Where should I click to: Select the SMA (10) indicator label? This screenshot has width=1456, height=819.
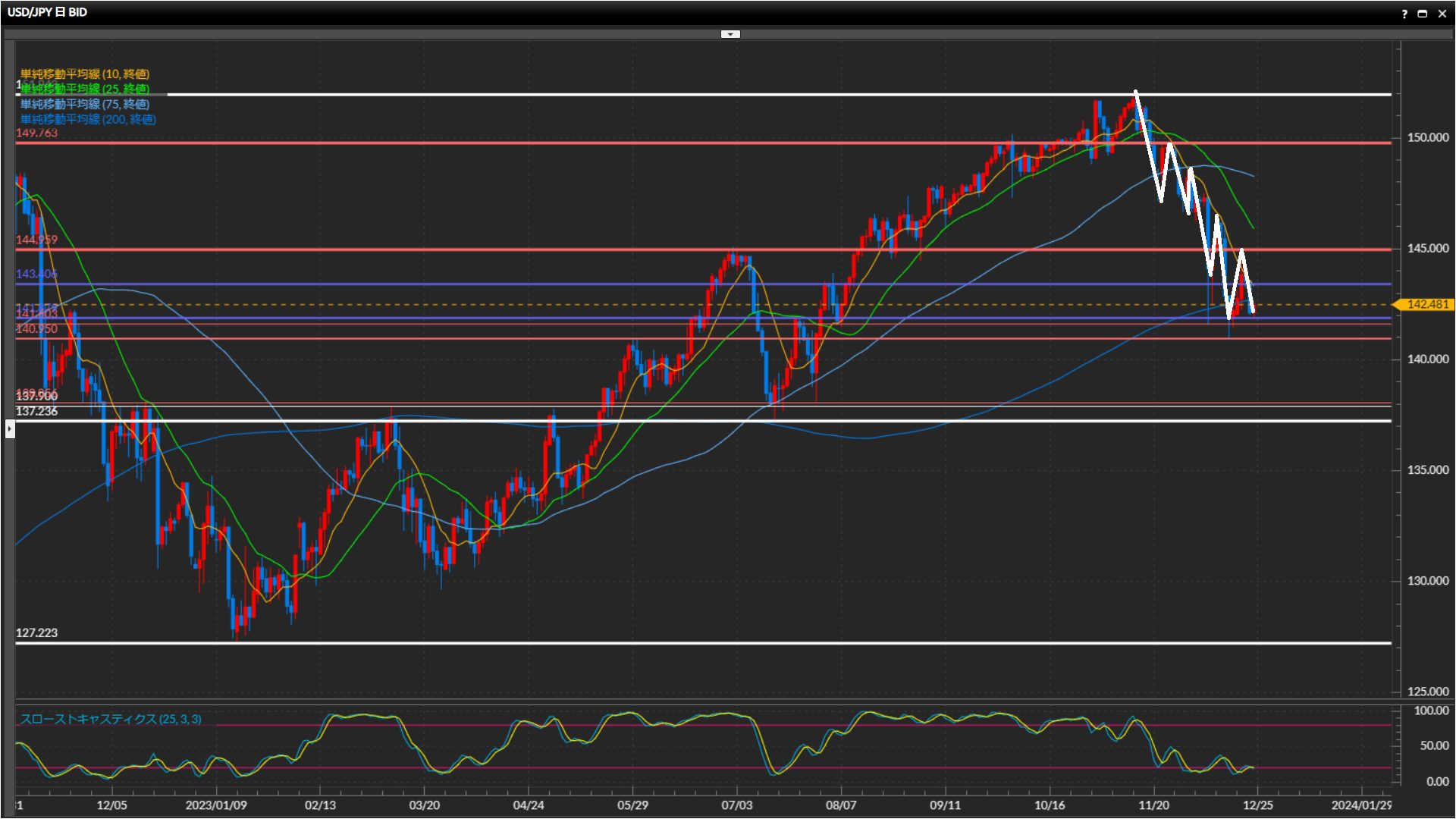tap(84, 74)
